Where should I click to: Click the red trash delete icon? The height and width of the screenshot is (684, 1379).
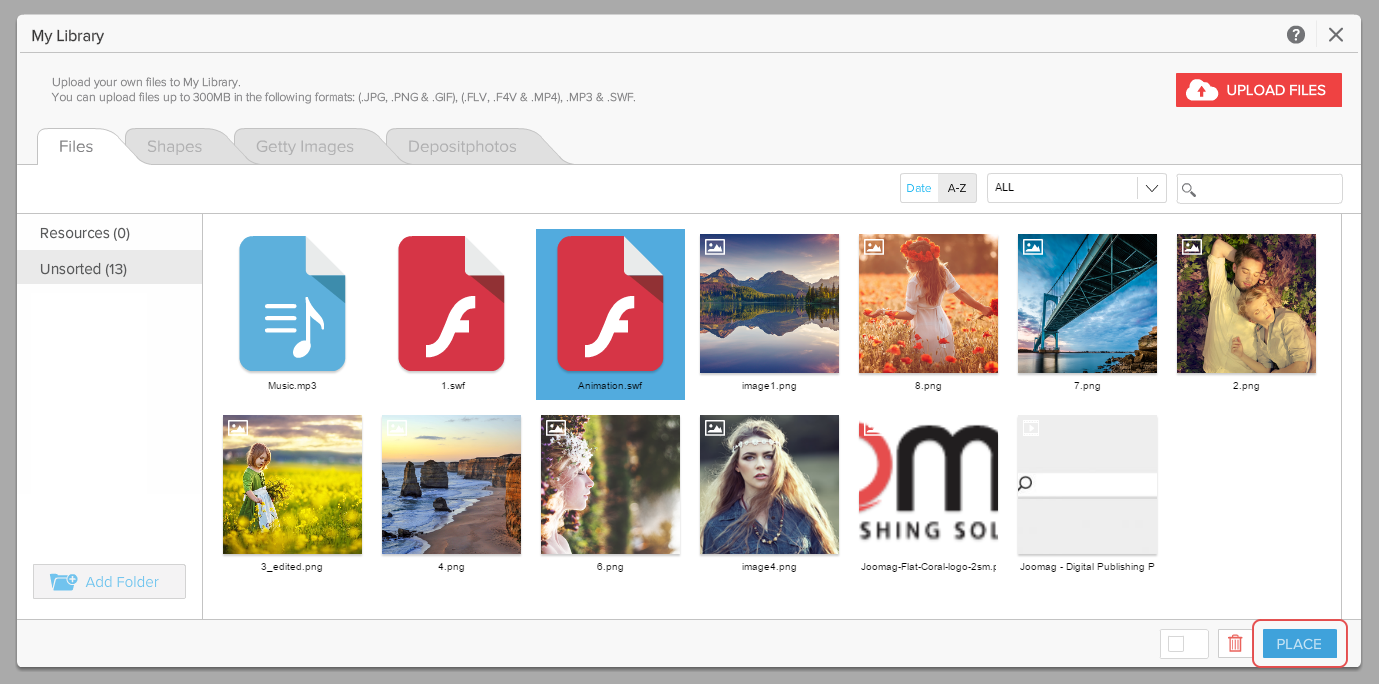coord(1235,644)
